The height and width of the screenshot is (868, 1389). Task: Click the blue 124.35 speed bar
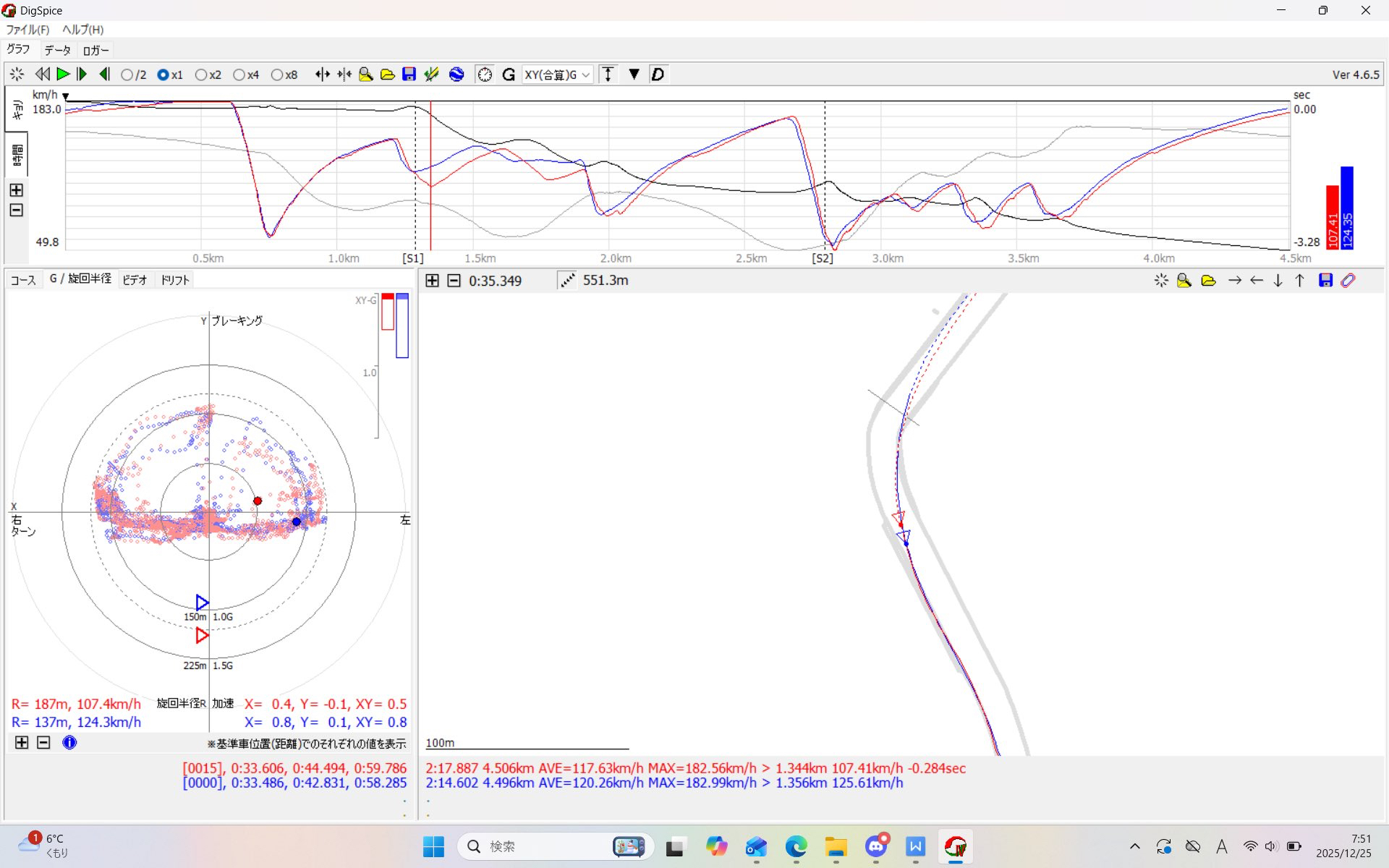[1347, 208]
